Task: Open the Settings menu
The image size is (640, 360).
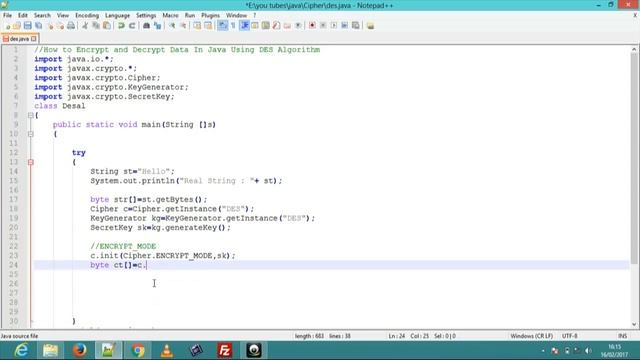Action: (146, 16)
